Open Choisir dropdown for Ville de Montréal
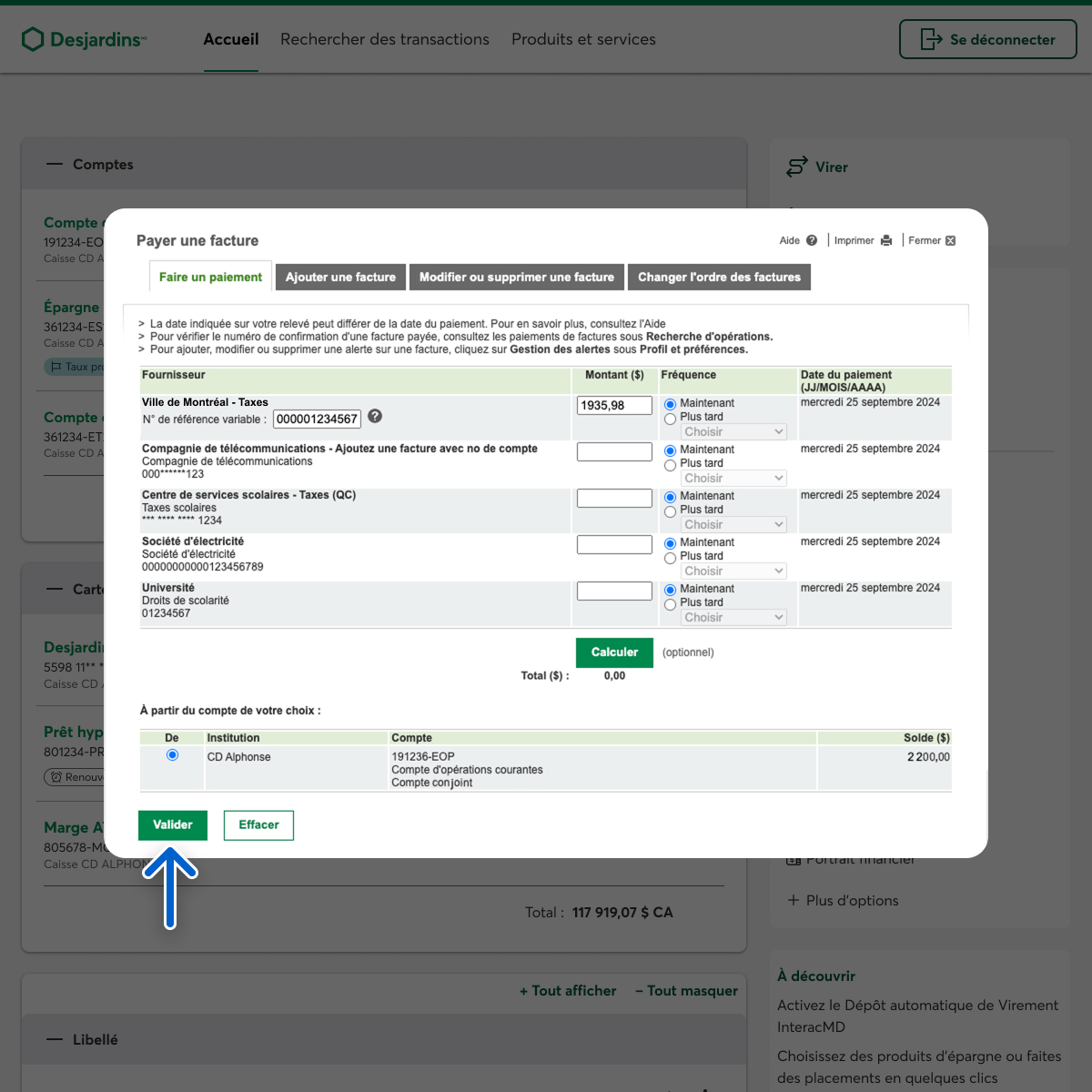The width and height of the screenshot is (1092, 1092). [x=733, y=432]
